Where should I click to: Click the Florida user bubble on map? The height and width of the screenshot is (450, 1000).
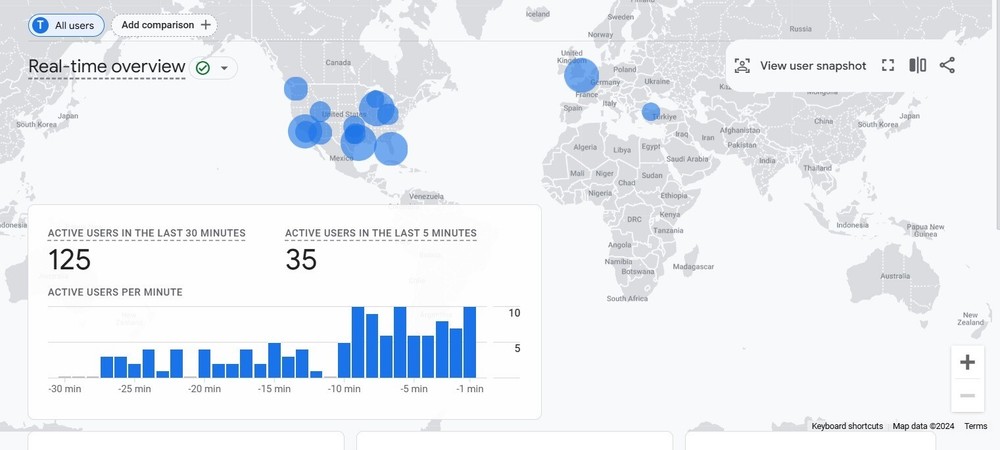coord(391,149)
